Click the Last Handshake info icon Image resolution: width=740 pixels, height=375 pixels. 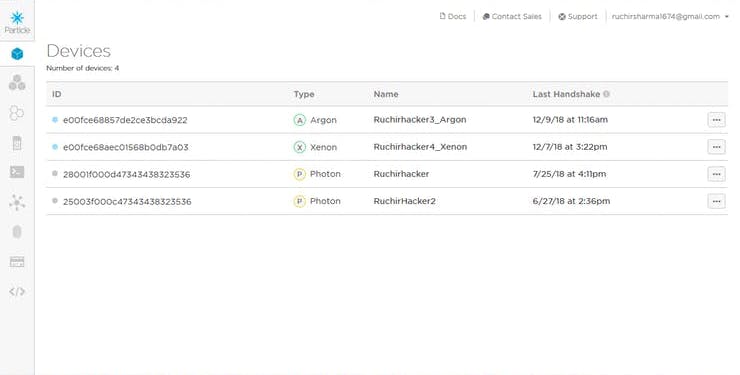tap(606, 94)
